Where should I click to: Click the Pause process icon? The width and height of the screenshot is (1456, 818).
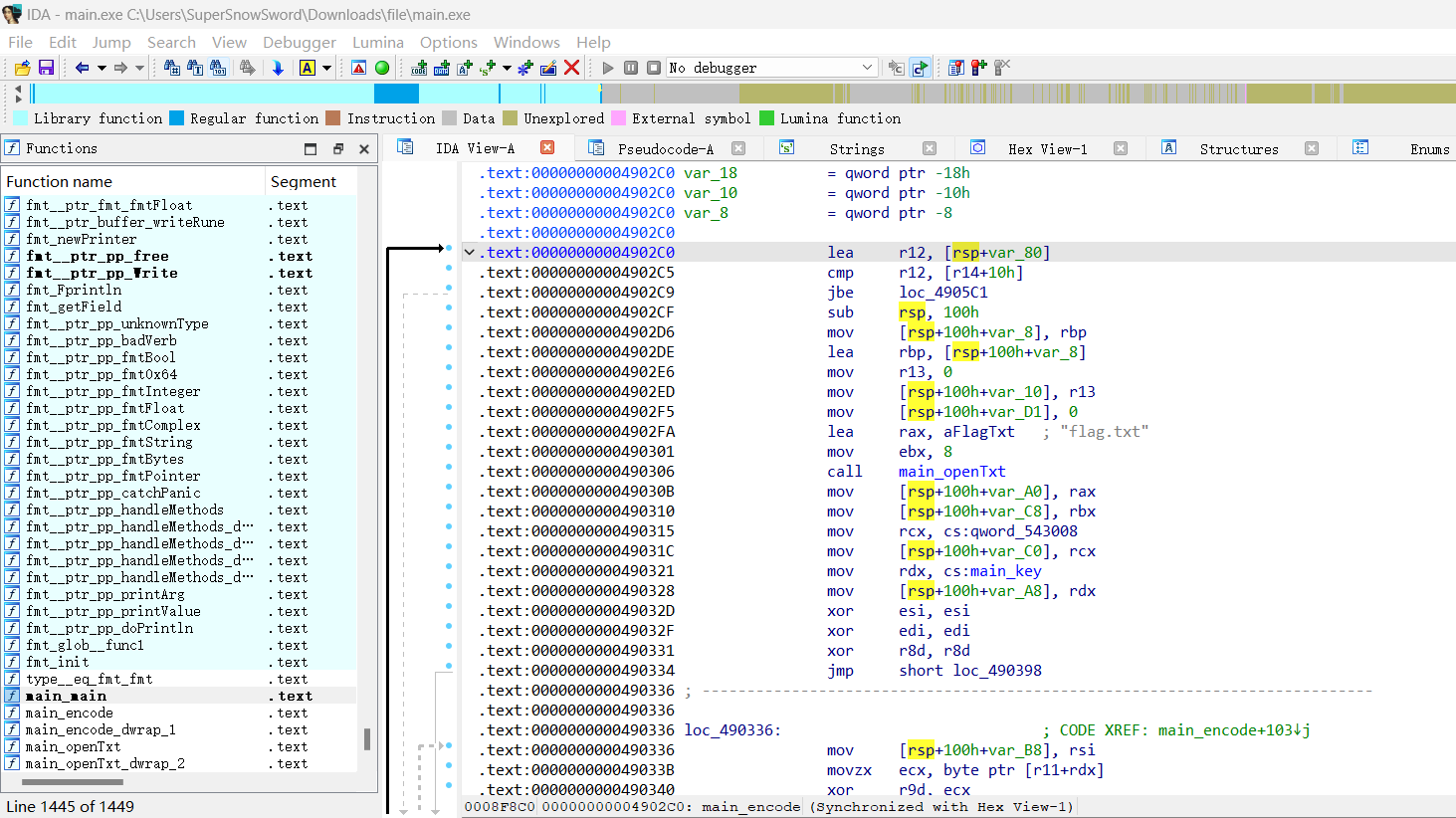[x=631, y=68]
